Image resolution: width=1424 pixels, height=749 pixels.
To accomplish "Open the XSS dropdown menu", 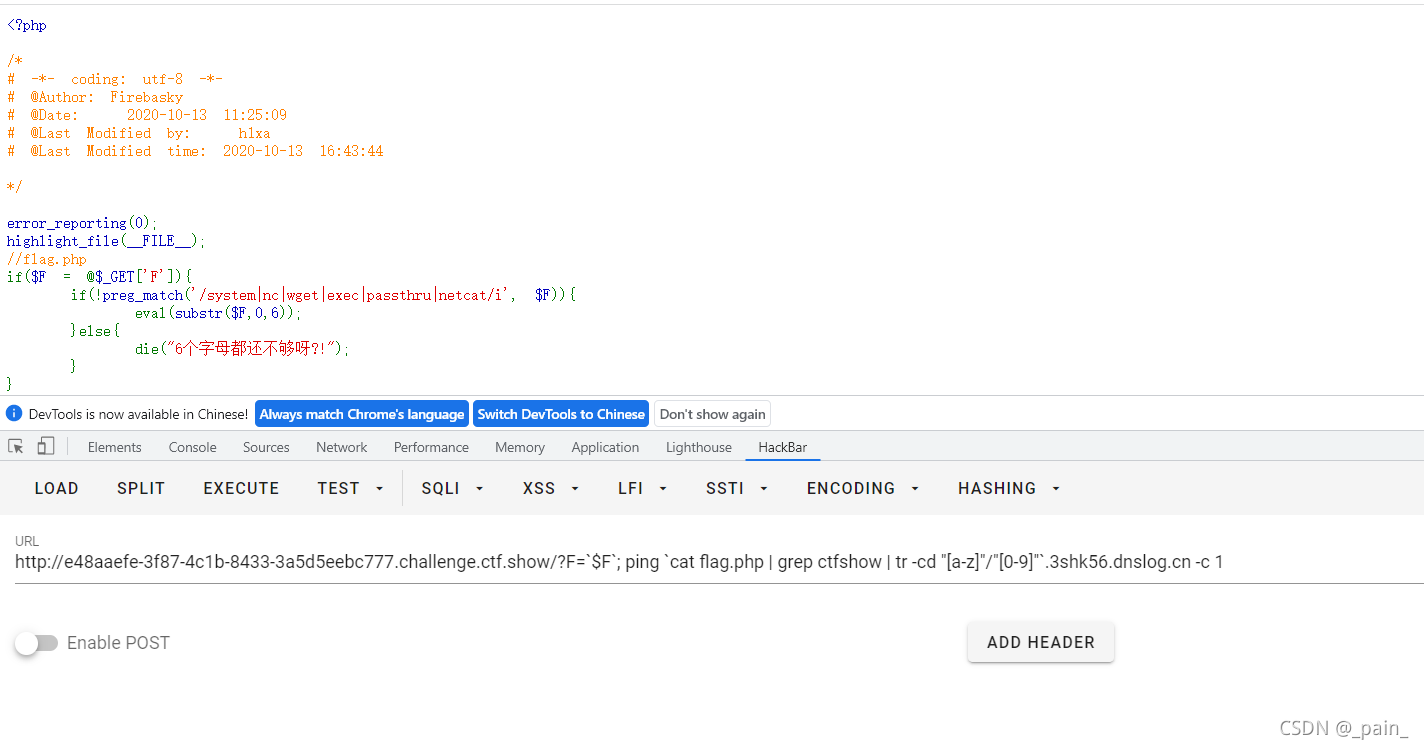I will pyautogui.click(x=551, y=488).
